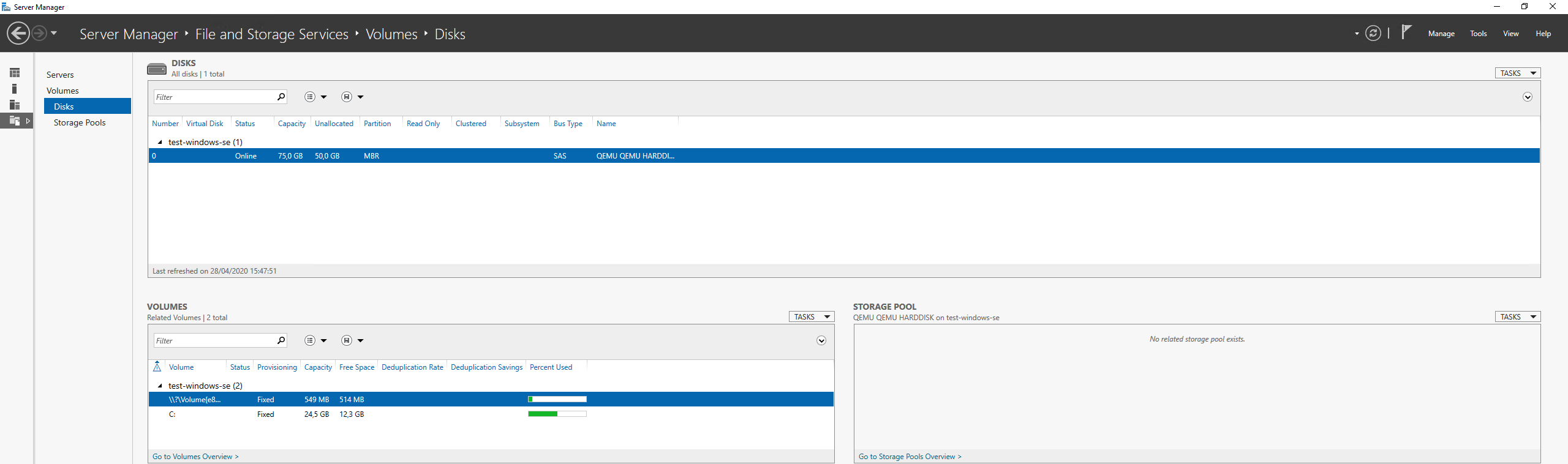
Task: Open the Disks TASKS dropdown
Action: coord(1518,73)
